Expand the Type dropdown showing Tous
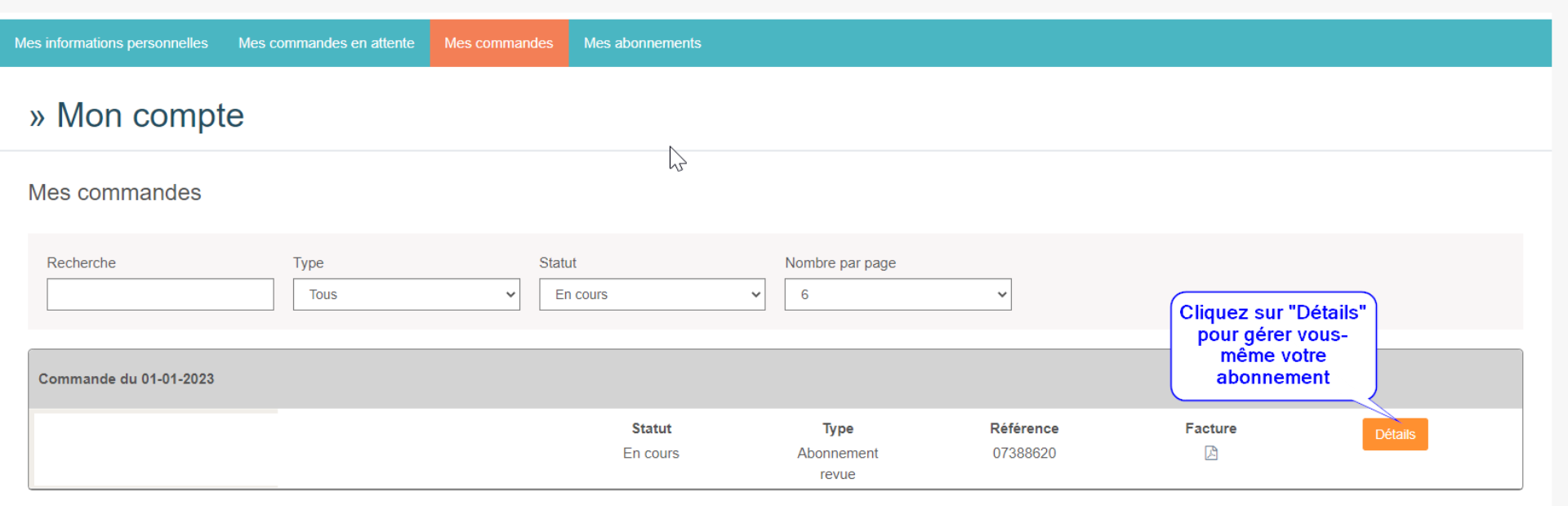 click(x=406, y=294)
